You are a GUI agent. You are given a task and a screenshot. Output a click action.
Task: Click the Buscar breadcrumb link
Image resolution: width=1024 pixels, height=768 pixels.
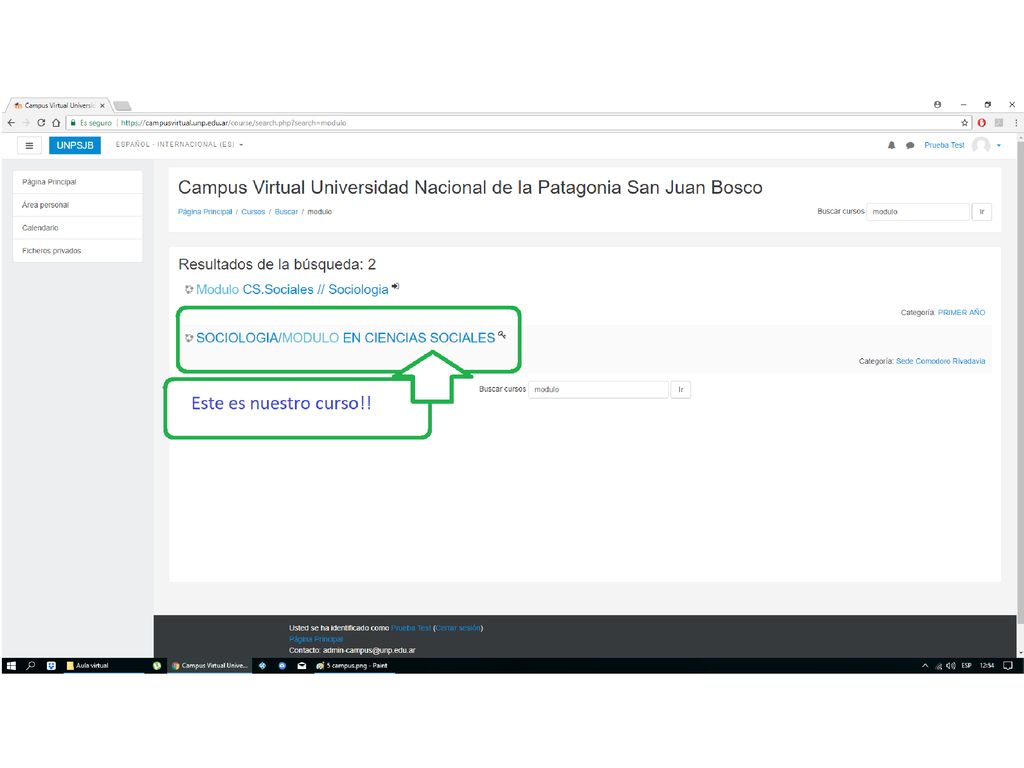pyautogui.click(x=286, y=212)
